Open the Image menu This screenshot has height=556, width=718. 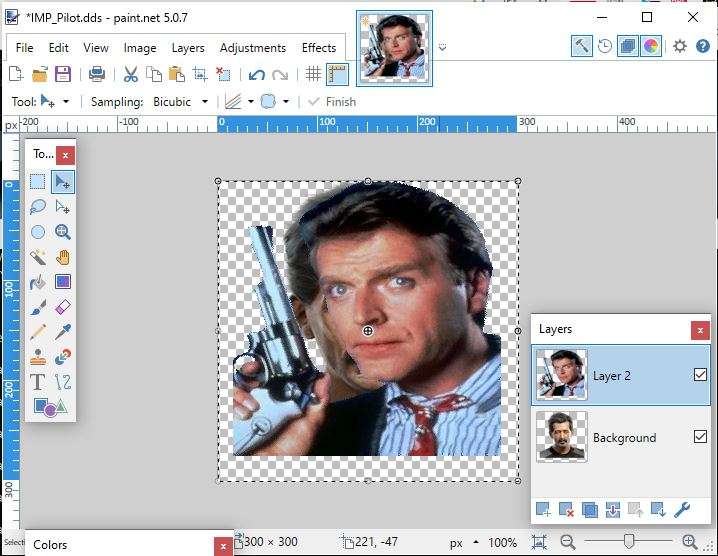140,48
